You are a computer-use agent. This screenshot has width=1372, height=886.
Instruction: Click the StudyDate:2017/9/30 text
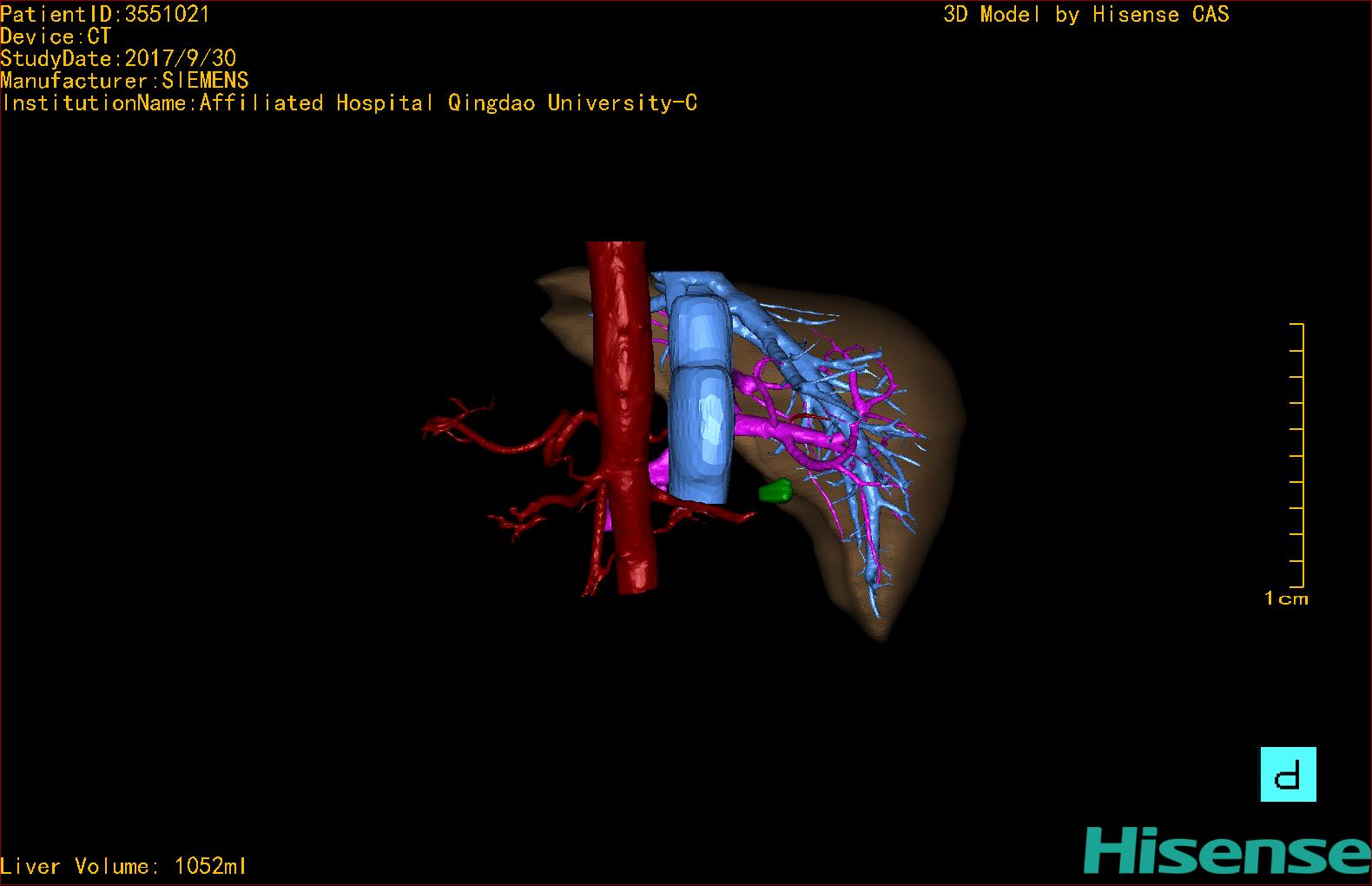point(118,58)
